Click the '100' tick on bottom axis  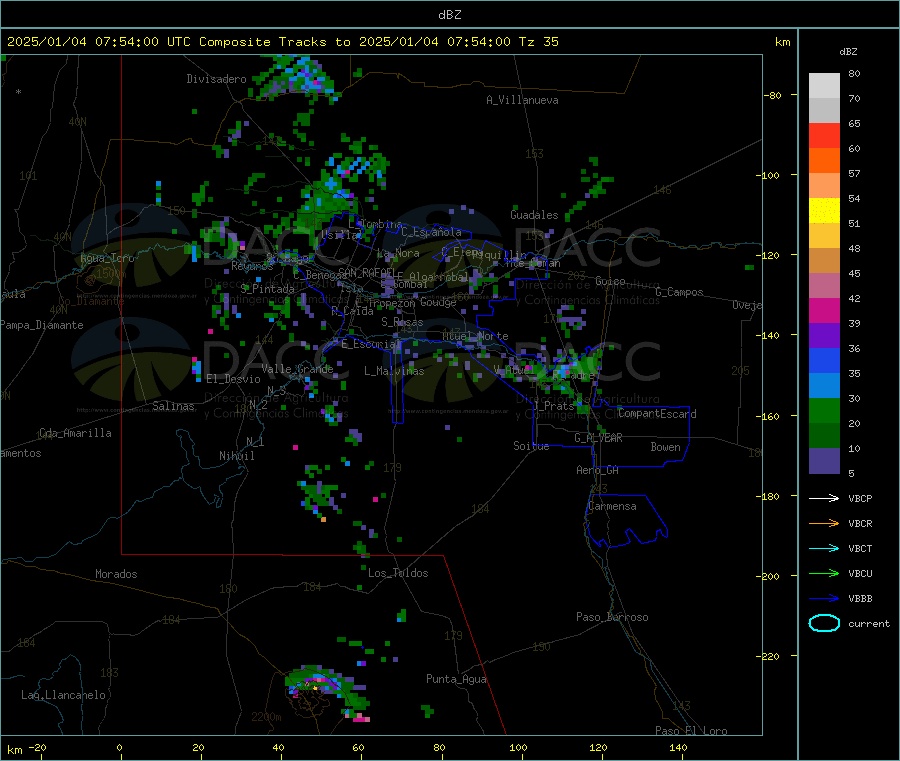click(x=518, y=747)
